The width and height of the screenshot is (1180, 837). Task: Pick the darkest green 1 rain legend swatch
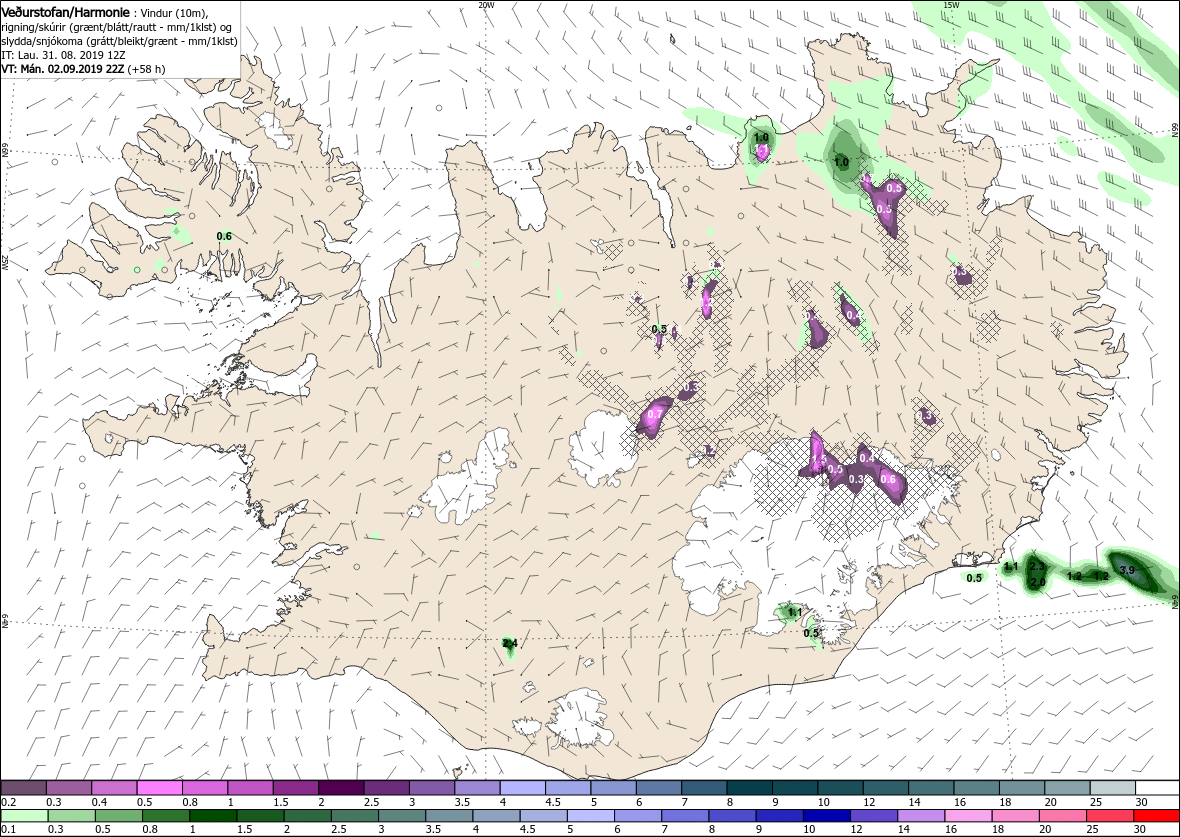pyautogui.click(x=212, y=816)
